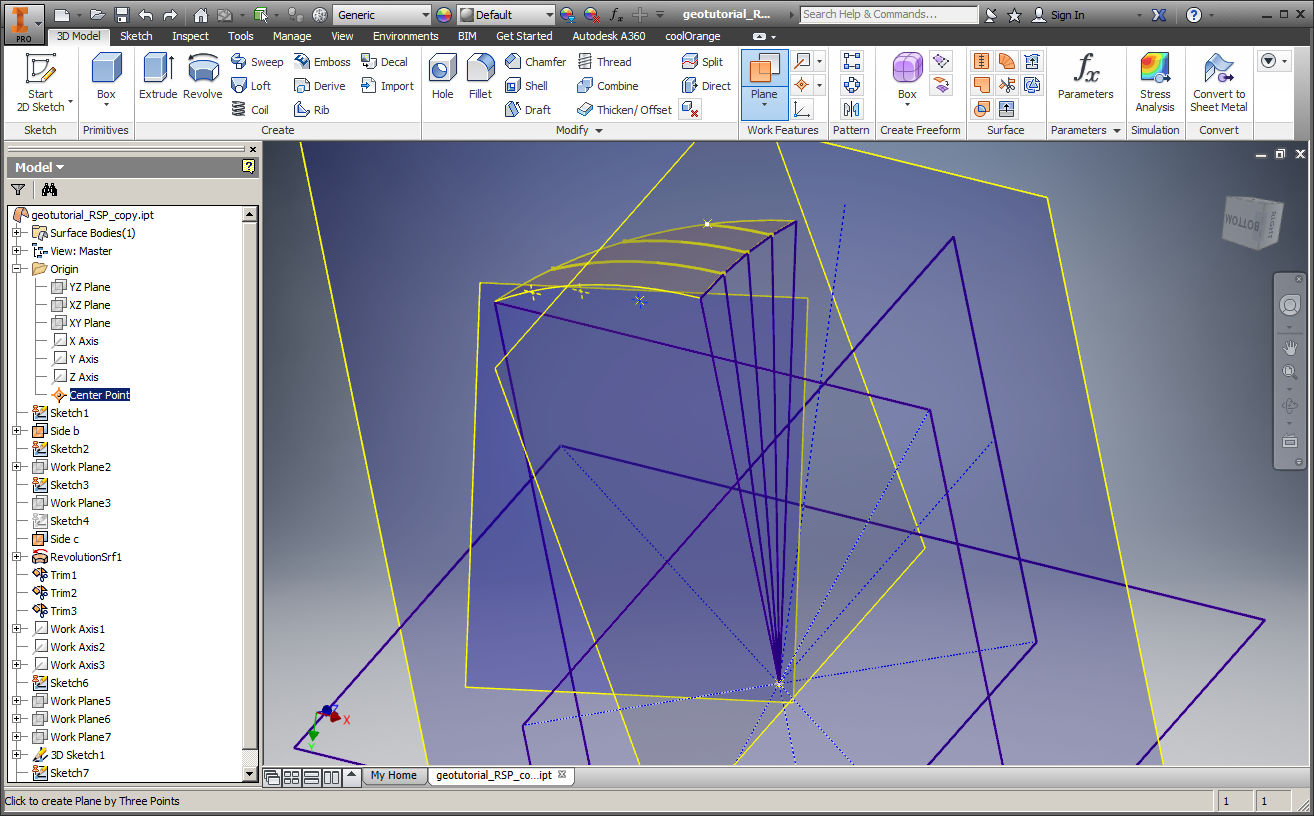Launch Stress Analysis environment

tap(1155, 82)
